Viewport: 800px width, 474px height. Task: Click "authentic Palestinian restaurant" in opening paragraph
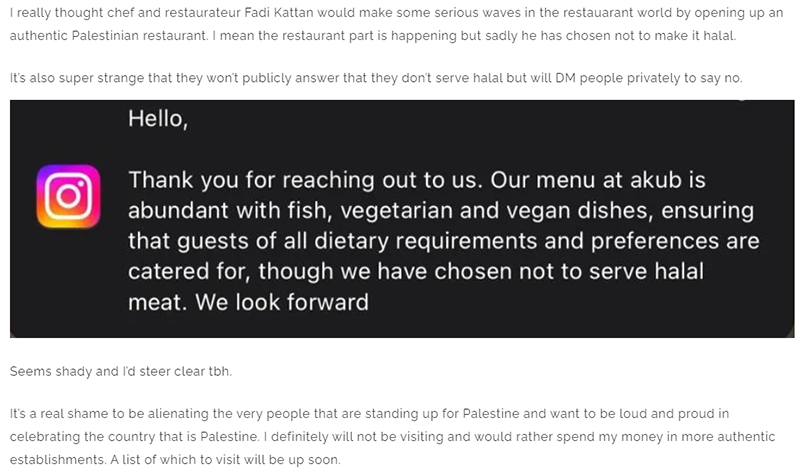point(108,36)
